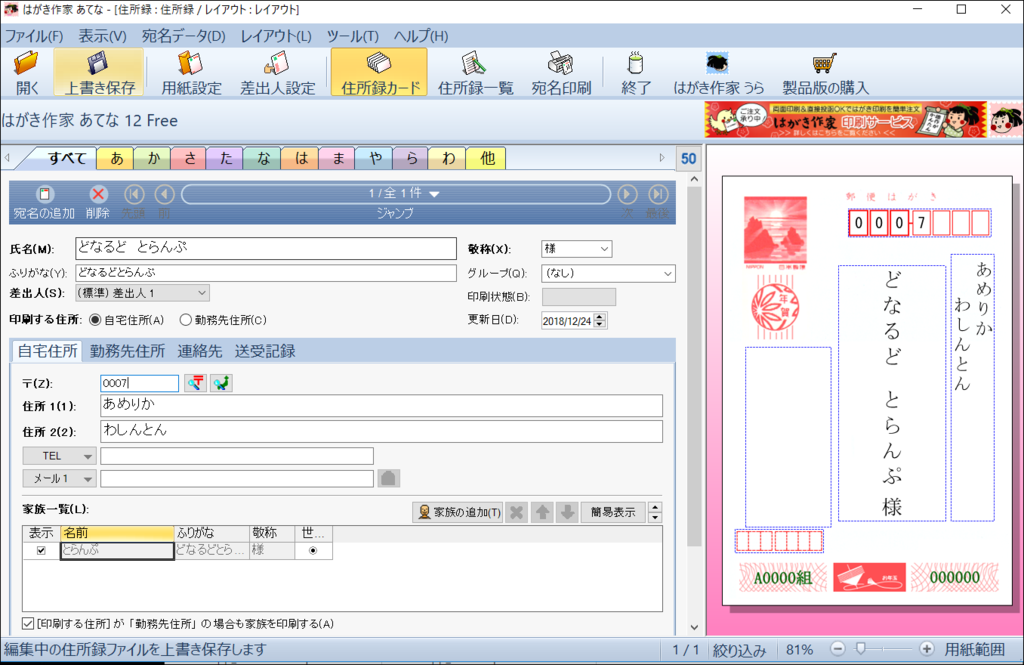Open the 住所録一覧 list view
The image size is (1024, 665).
pyautogui.click(x=475, y=72)
